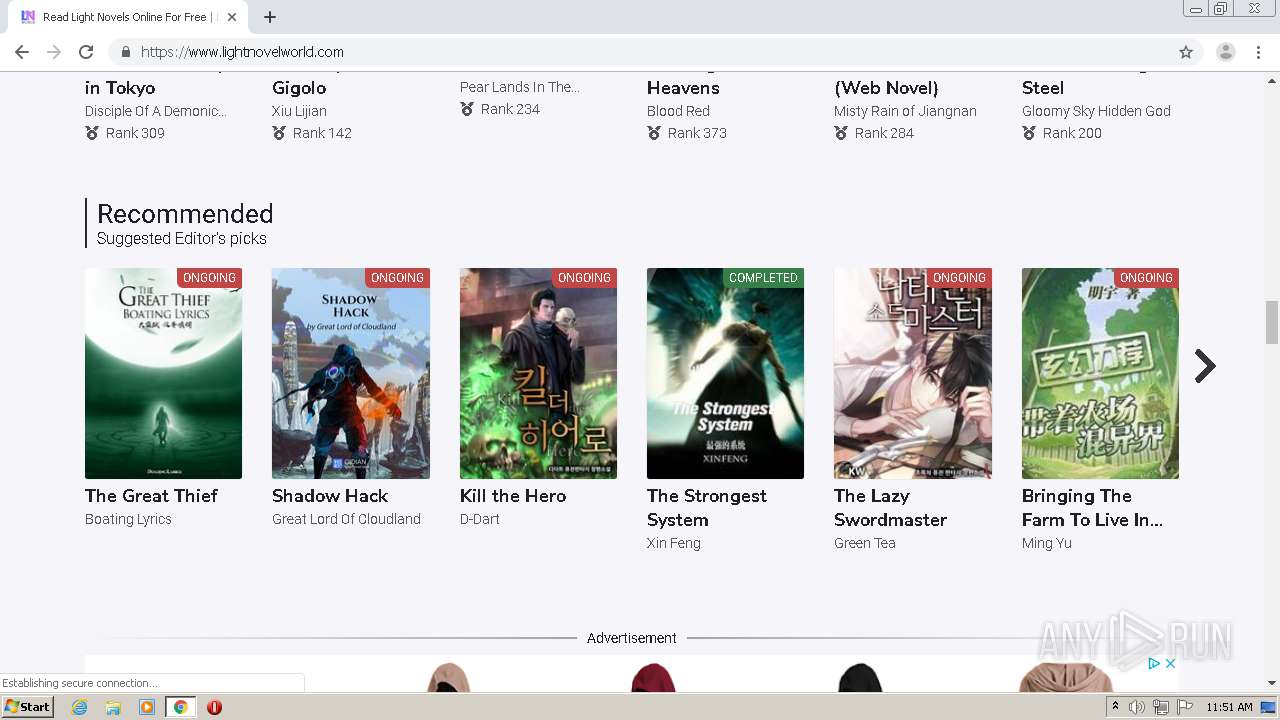The image size is (1280, 720).
Task: Click the rank medal icon beside Rank 309
Action: tap(92, 133)
